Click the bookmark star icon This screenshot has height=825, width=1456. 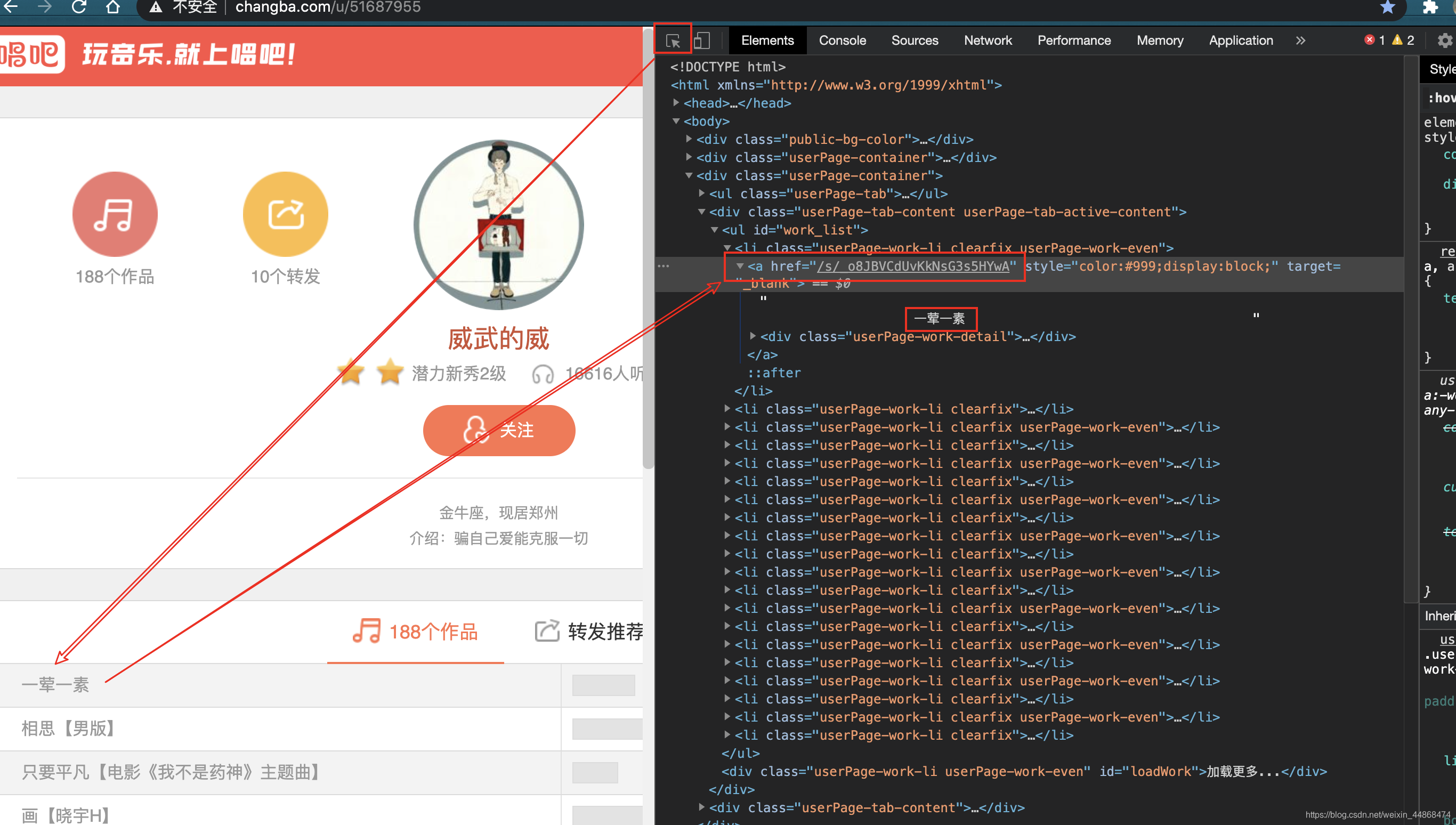click(x=1387, y=7)
